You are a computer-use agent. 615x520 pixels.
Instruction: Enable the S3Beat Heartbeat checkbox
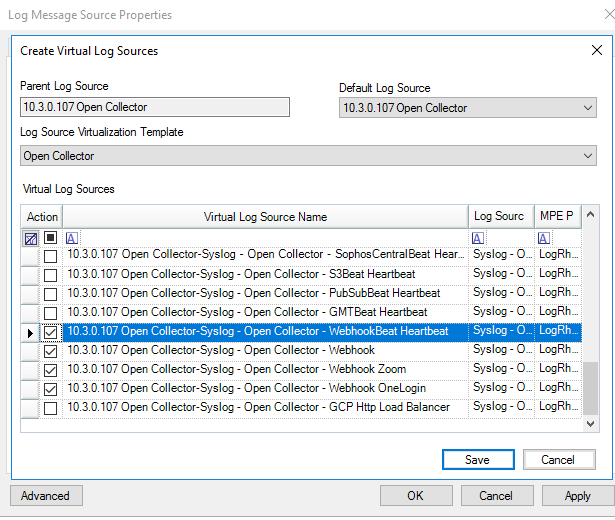(x=50, y=274)
